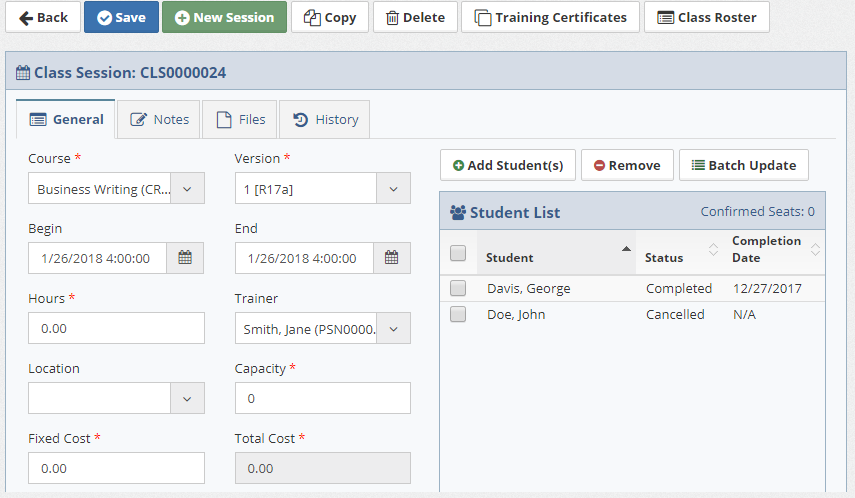Focus the Capacity input field
Image resolution: width=855 pixels, height=498 pixels.
coord(323,398)
